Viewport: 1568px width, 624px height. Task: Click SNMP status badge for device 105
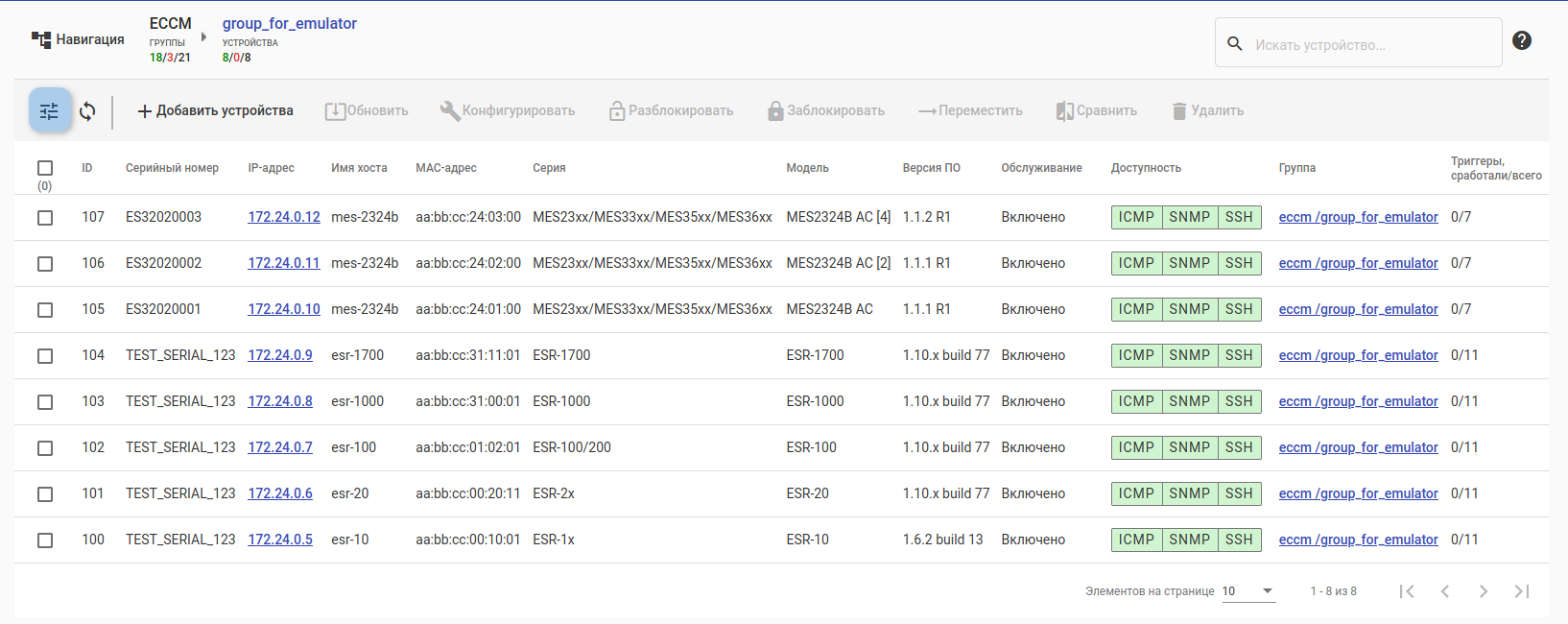click(1189, 309)
